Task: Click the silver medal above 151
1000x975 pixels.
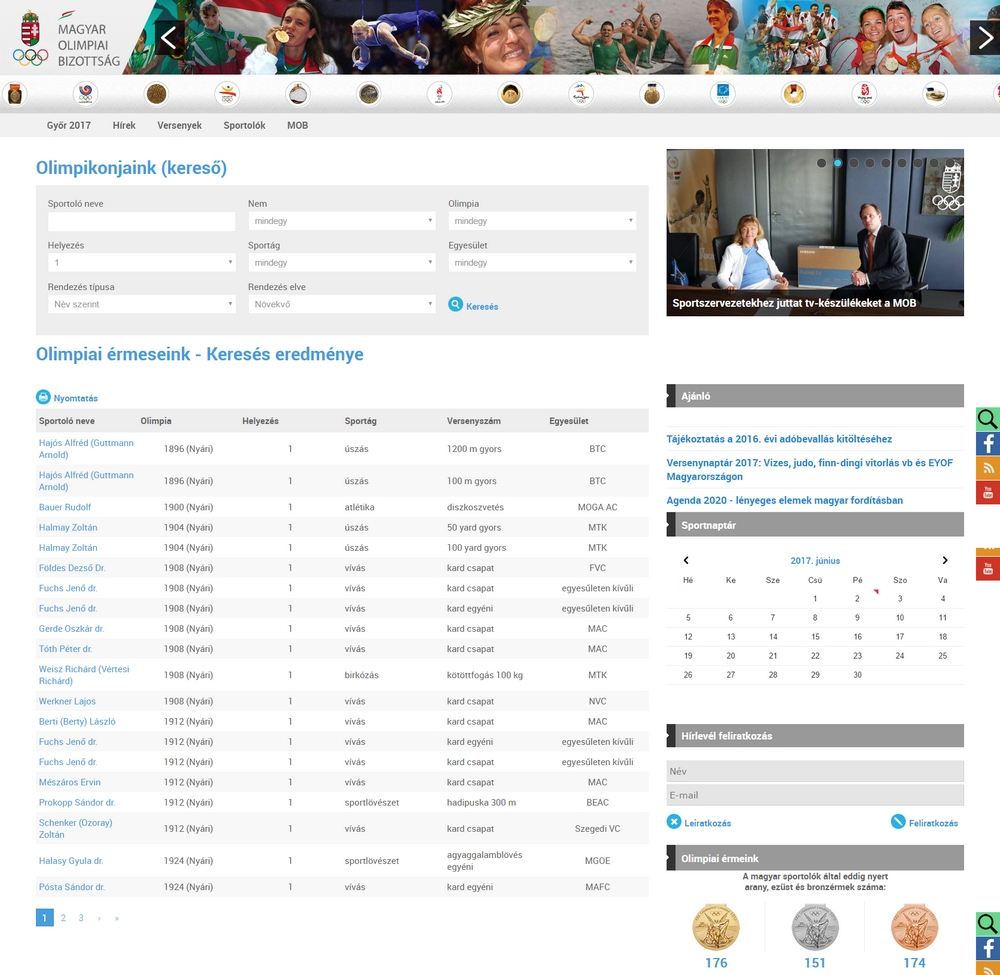Action: 815,927
